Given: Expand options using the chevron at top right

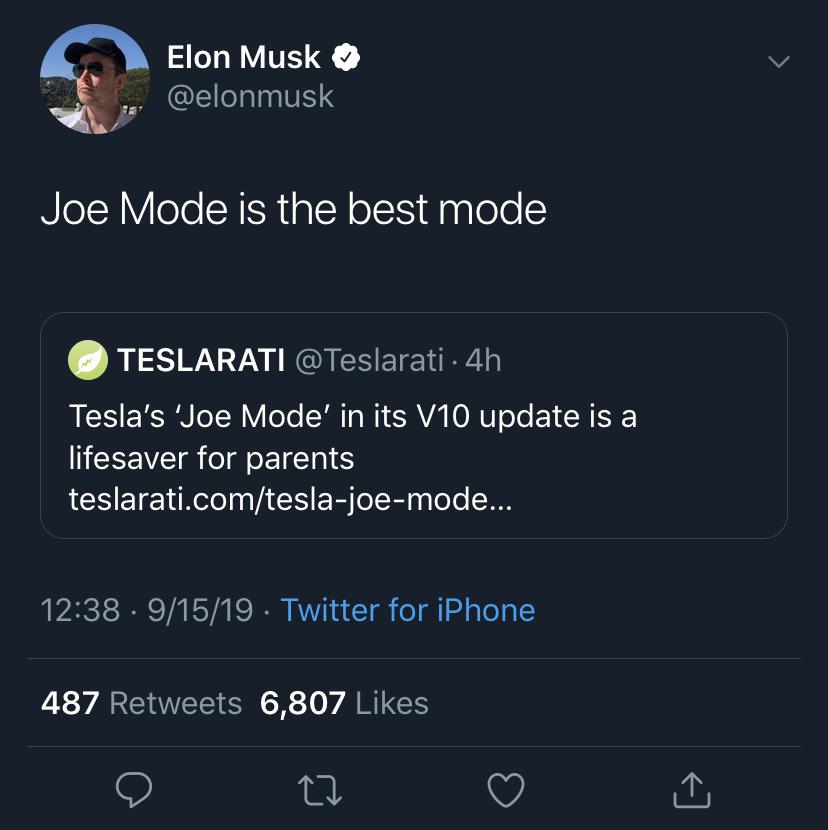Looking at the screenshot, I should pos(778,62).
